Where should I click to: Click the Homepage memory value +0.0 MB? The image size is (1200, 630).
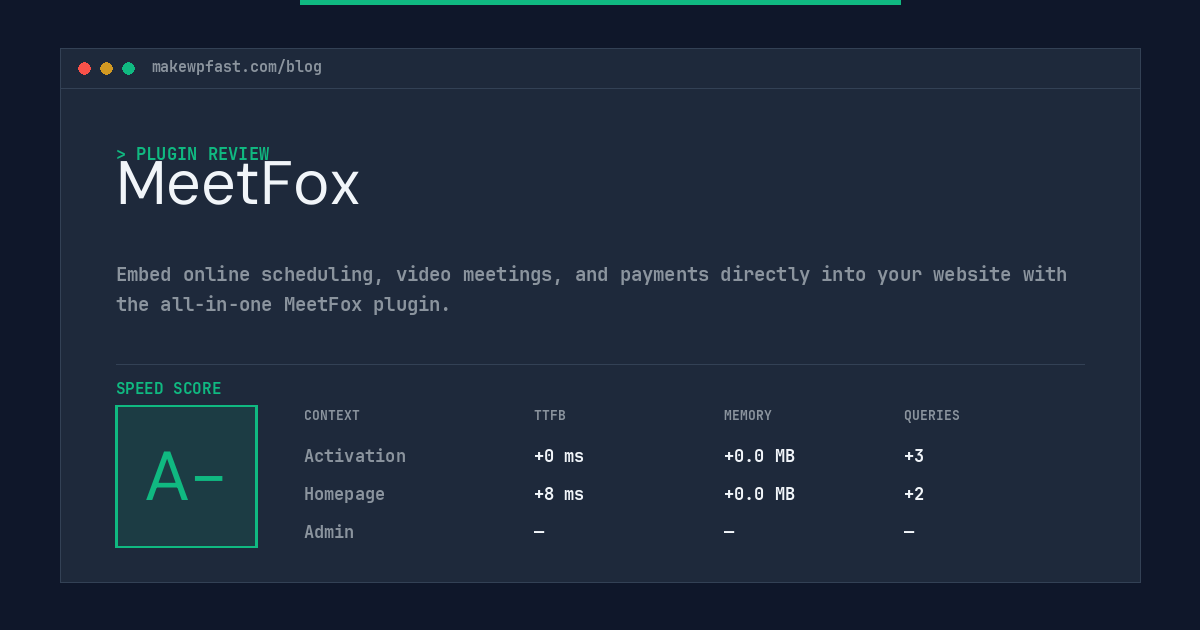(760, 494)
